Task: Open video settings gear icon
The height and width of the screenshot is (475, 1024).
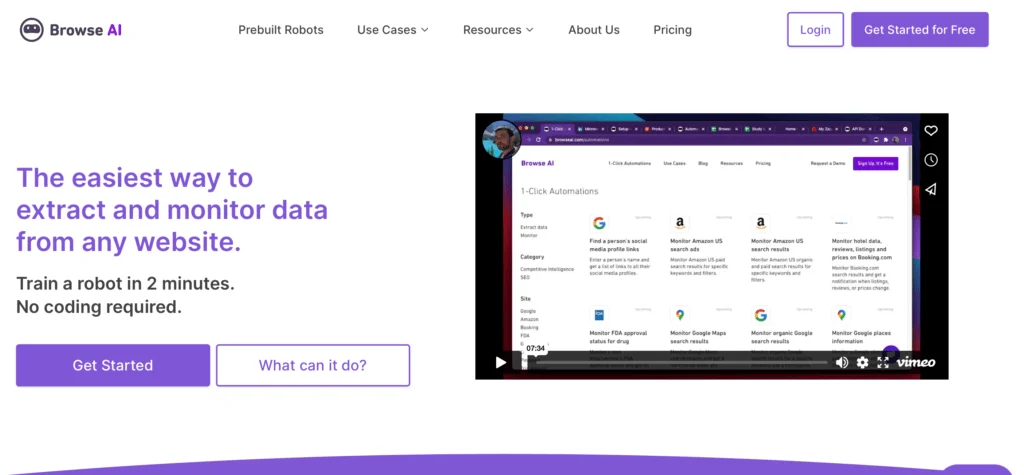Action: tap(863, 362)
